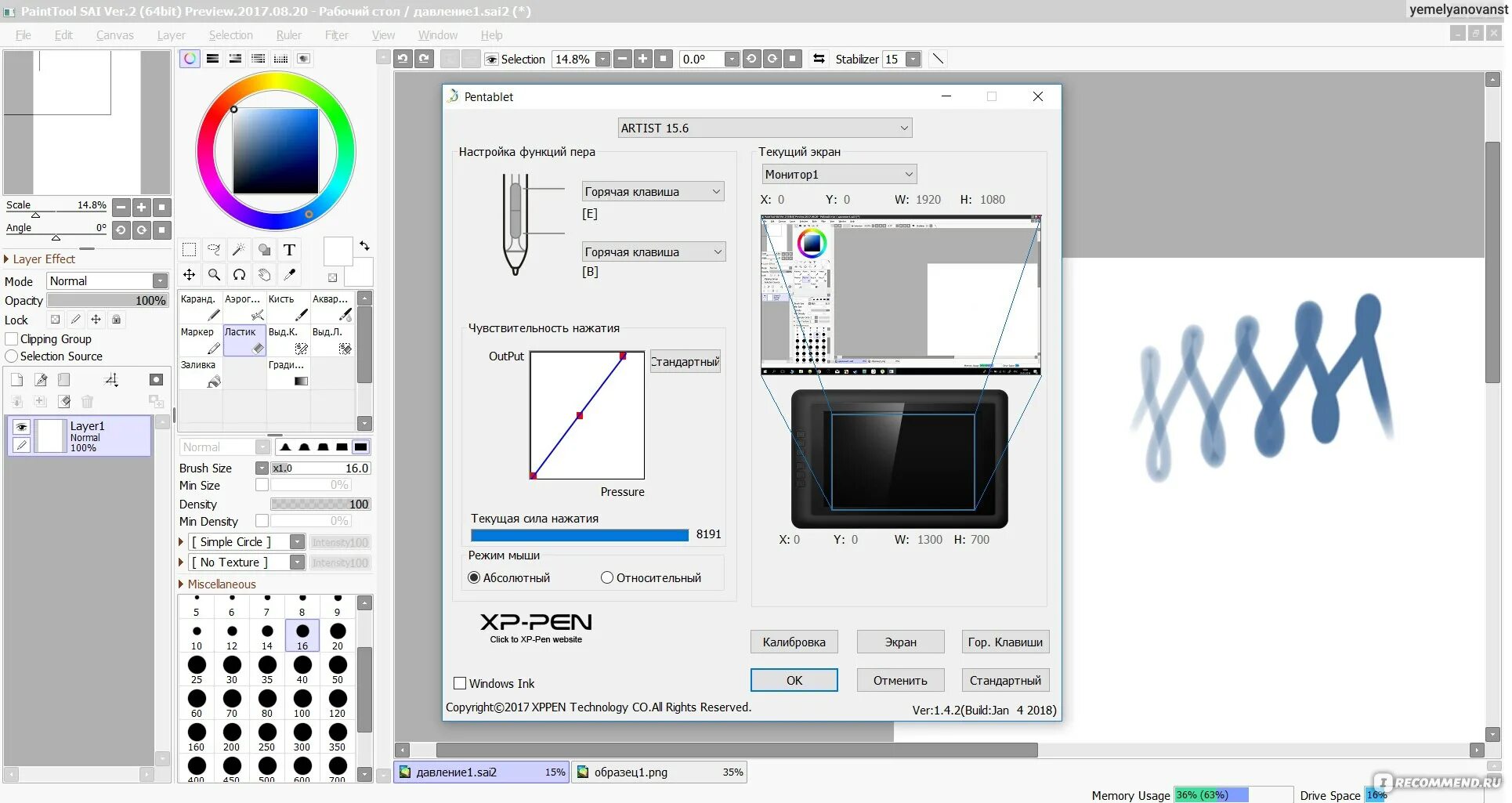The image size is (1512, 803).
Task: Open the ARTIST 15.6 device dropdown
Action: [x=765, y=128]
